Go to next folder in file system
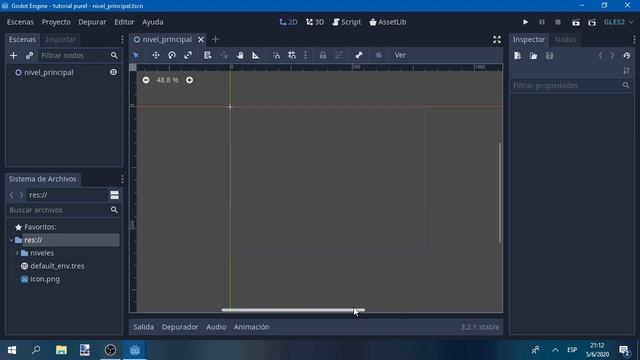Screen dimensions: 640x360 pyautogui.click(x=21, y=195)
